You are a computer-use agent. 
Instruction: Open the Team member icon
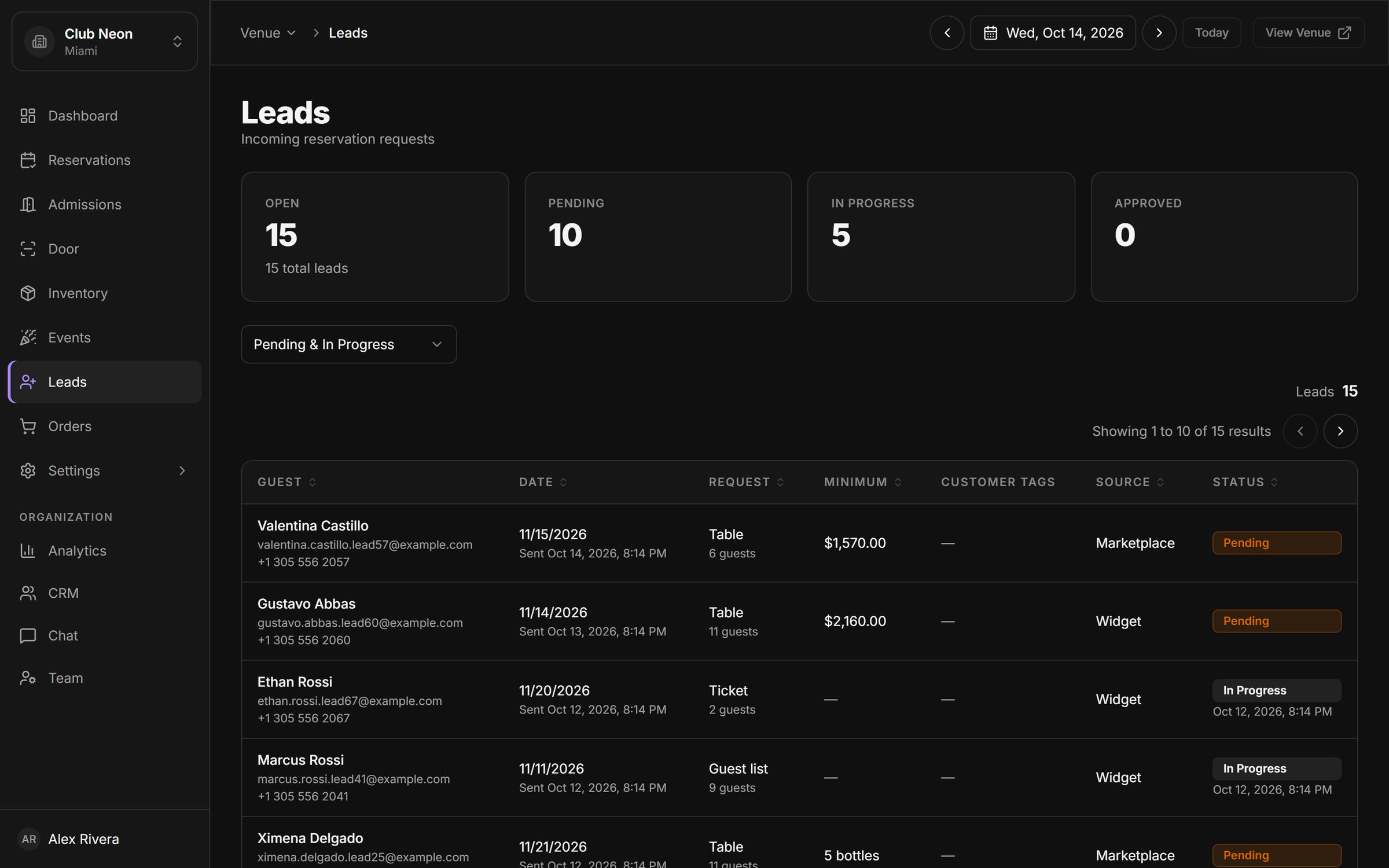click(x=28, y=678)
